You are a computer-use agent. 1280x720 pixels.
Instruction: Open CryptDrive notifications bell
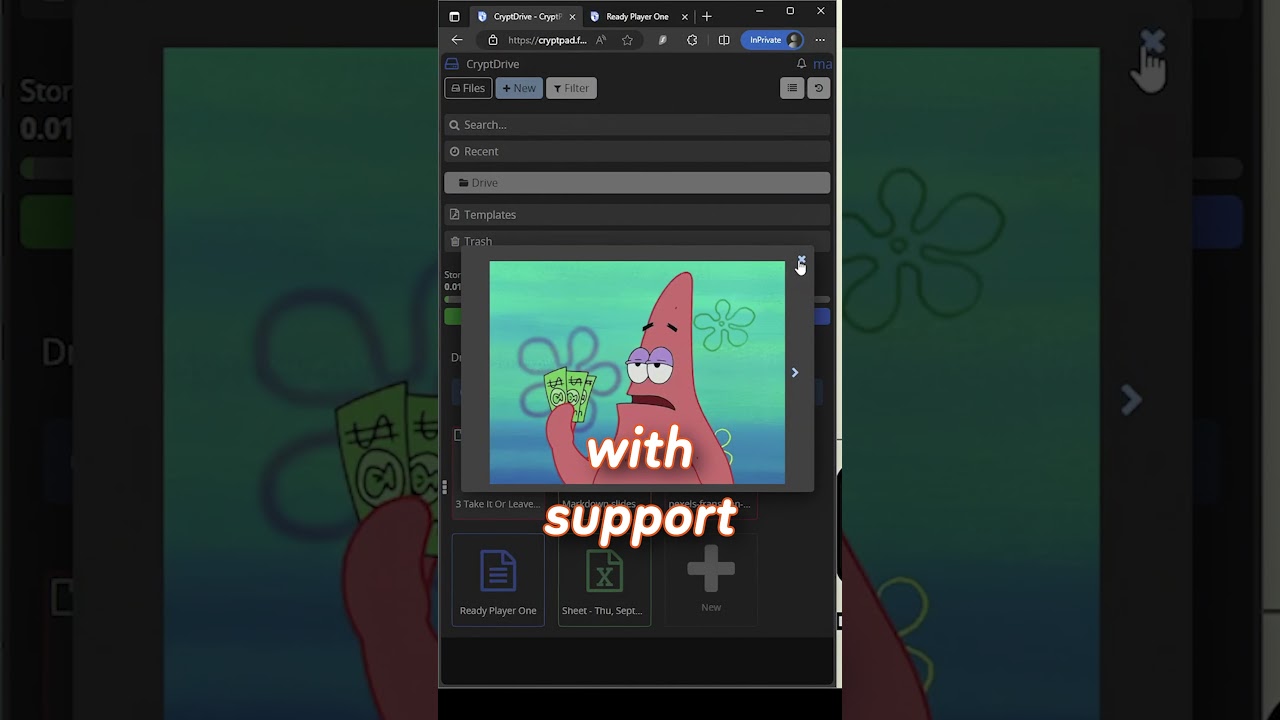801,64
